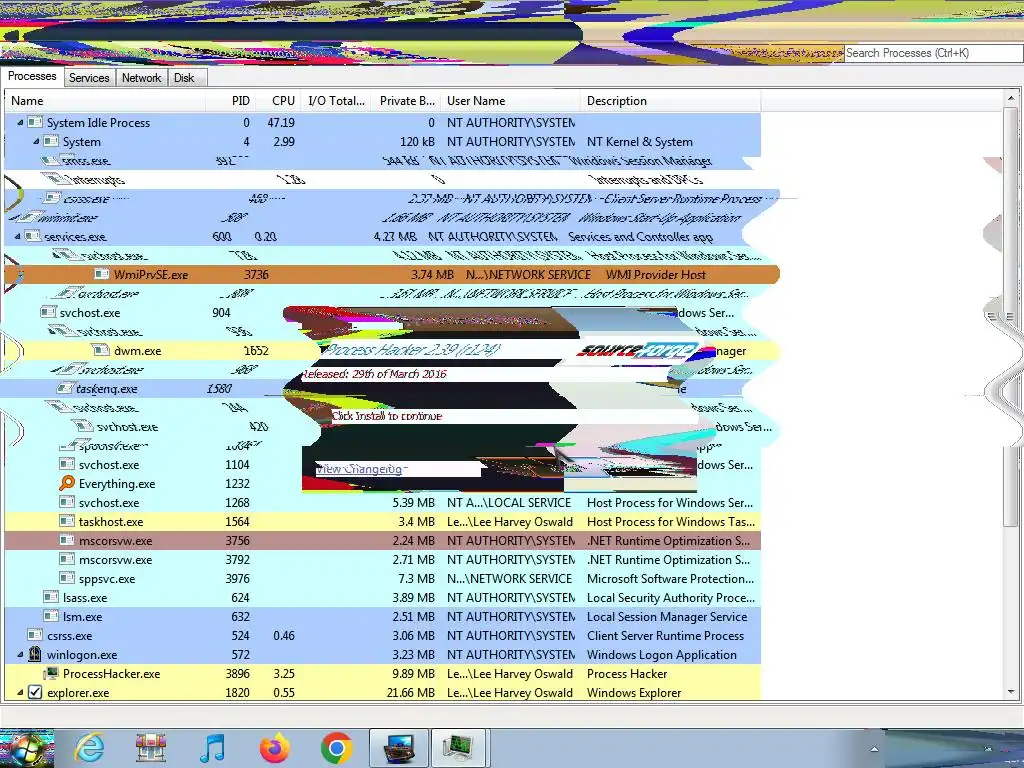Viewport: 1024px width, 768px height.
Task: Collapse the System process tree node
Action: tap(37, 141)
